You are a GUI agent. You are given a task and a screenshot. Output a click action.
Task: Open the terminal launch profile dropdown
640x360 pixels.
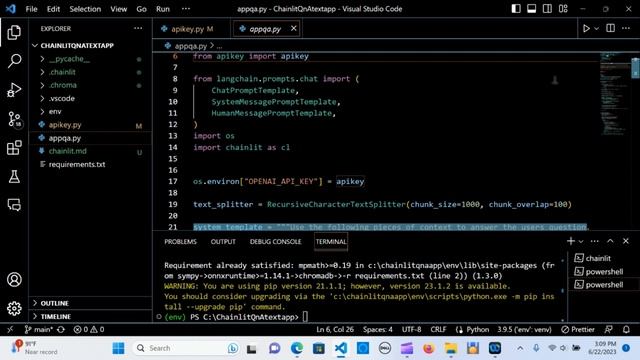point(581,242)
